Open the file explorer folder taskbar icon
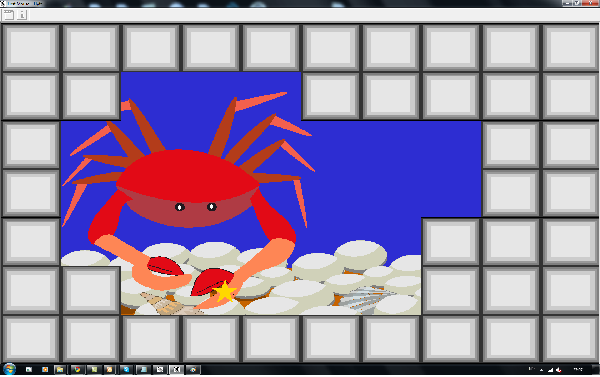Image resolution: width=600 pixels, height=377 pixels. pyautogui.click(x=60, y=369)
